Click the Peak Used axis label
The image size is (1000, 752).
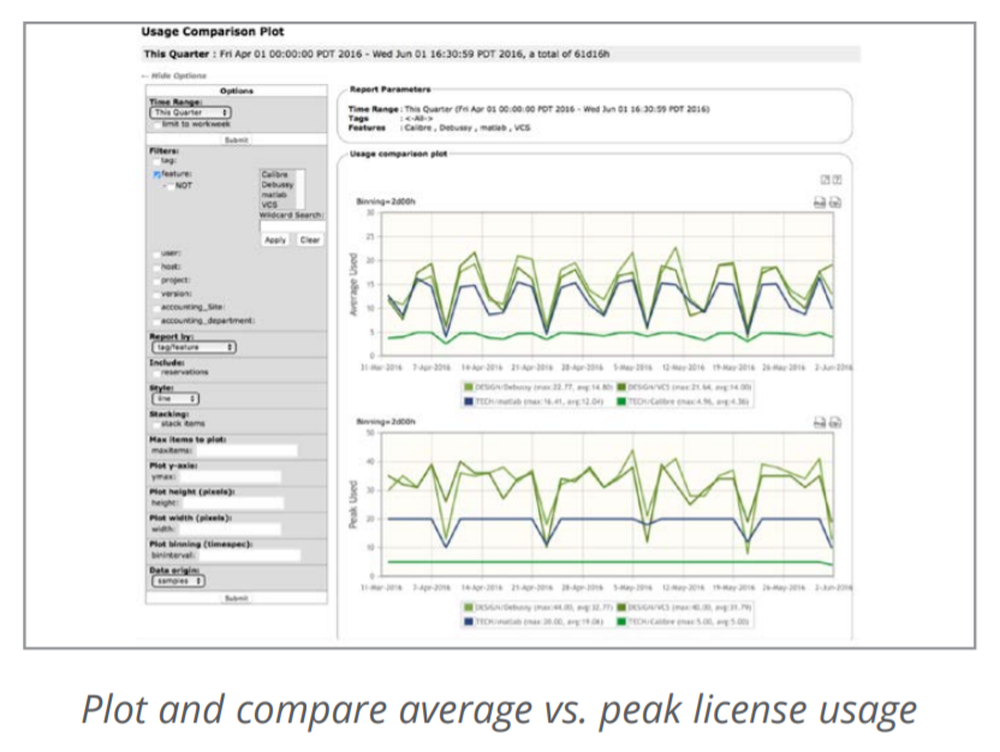click(x=353, y=505)
